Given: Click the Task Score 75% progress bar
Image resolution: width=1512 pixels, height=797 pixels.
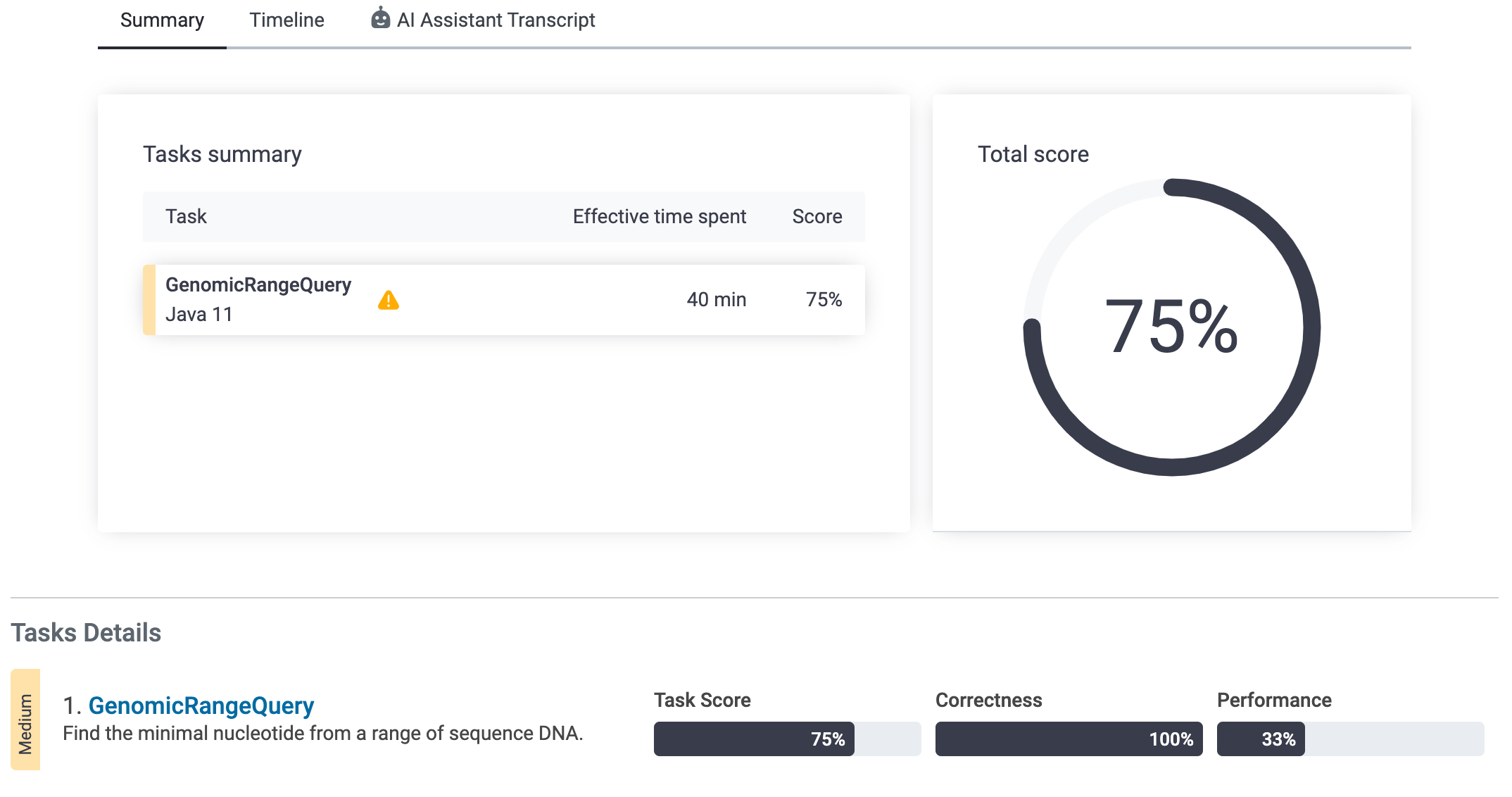Looking at the screenshot, I should tap(786, 739).
